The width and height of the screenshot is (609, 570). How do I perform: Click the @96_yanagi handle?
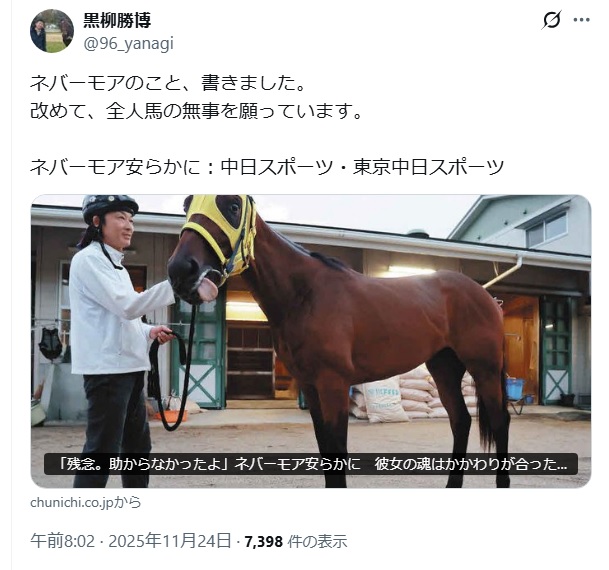pos(129,44)
